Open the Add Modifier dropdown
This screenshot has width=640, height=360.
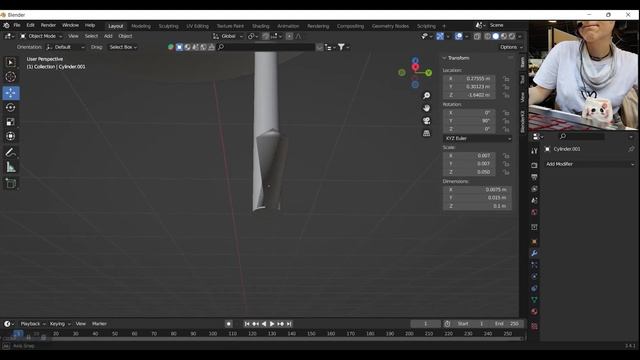click(589, 164)
